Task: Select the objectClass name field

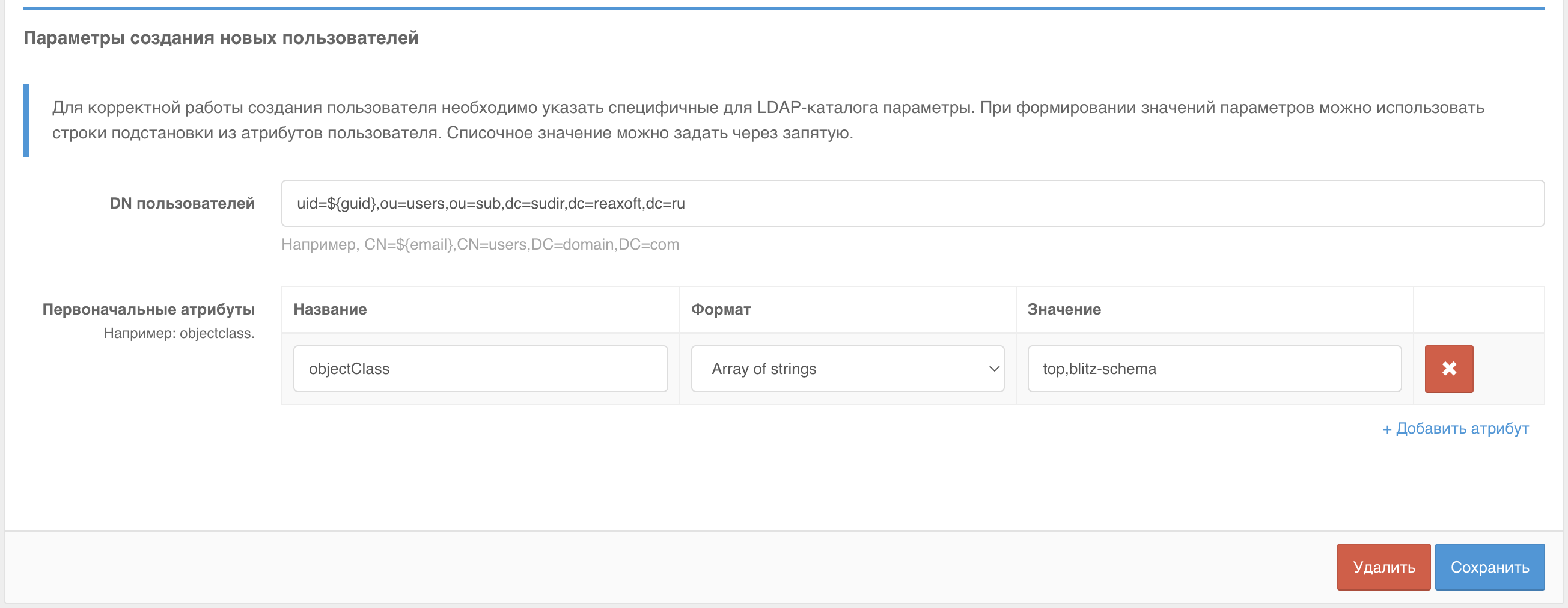Action: (x=480, y=369)
